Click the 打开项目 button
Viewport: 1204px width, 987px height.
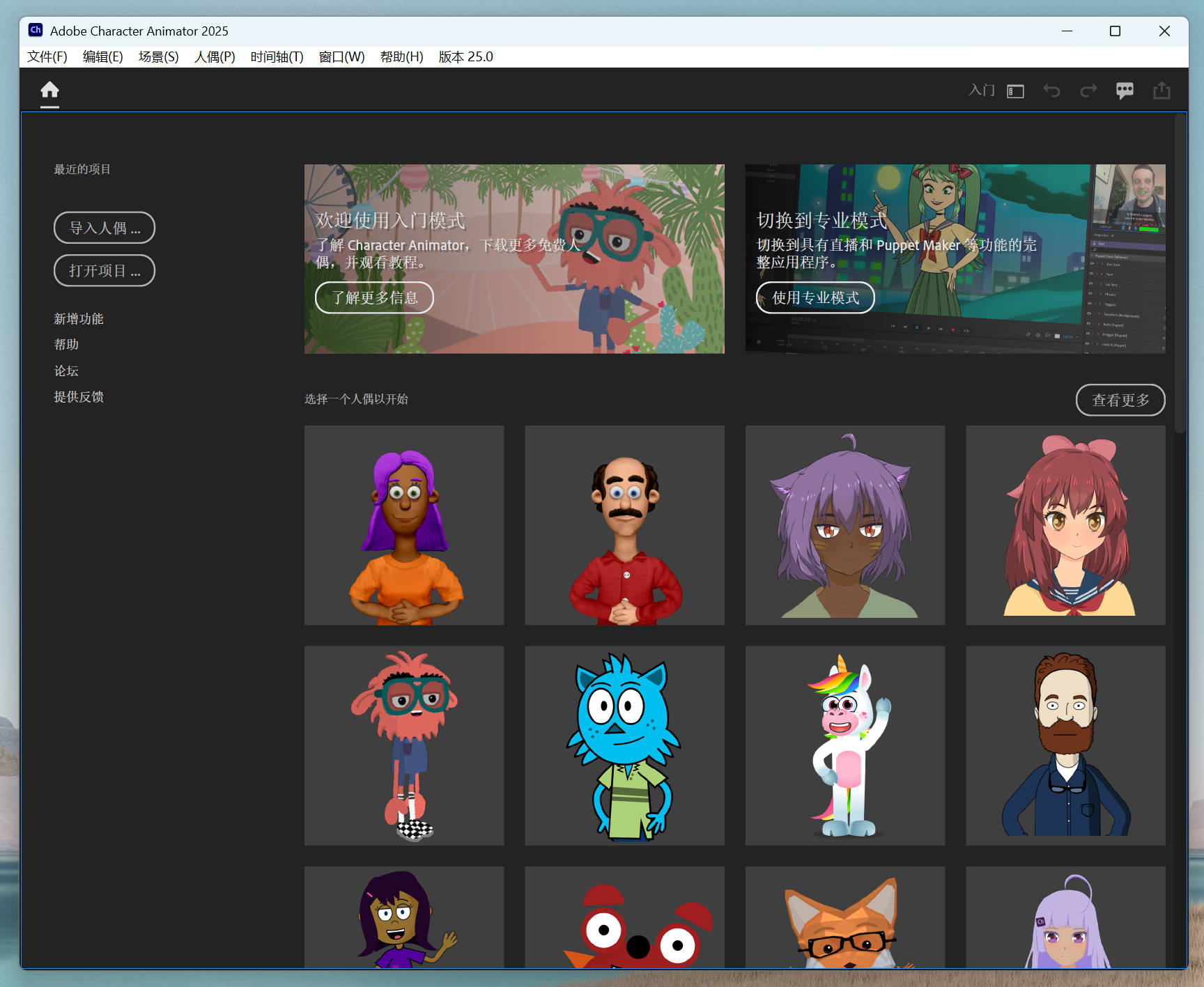tap(105, 270)
